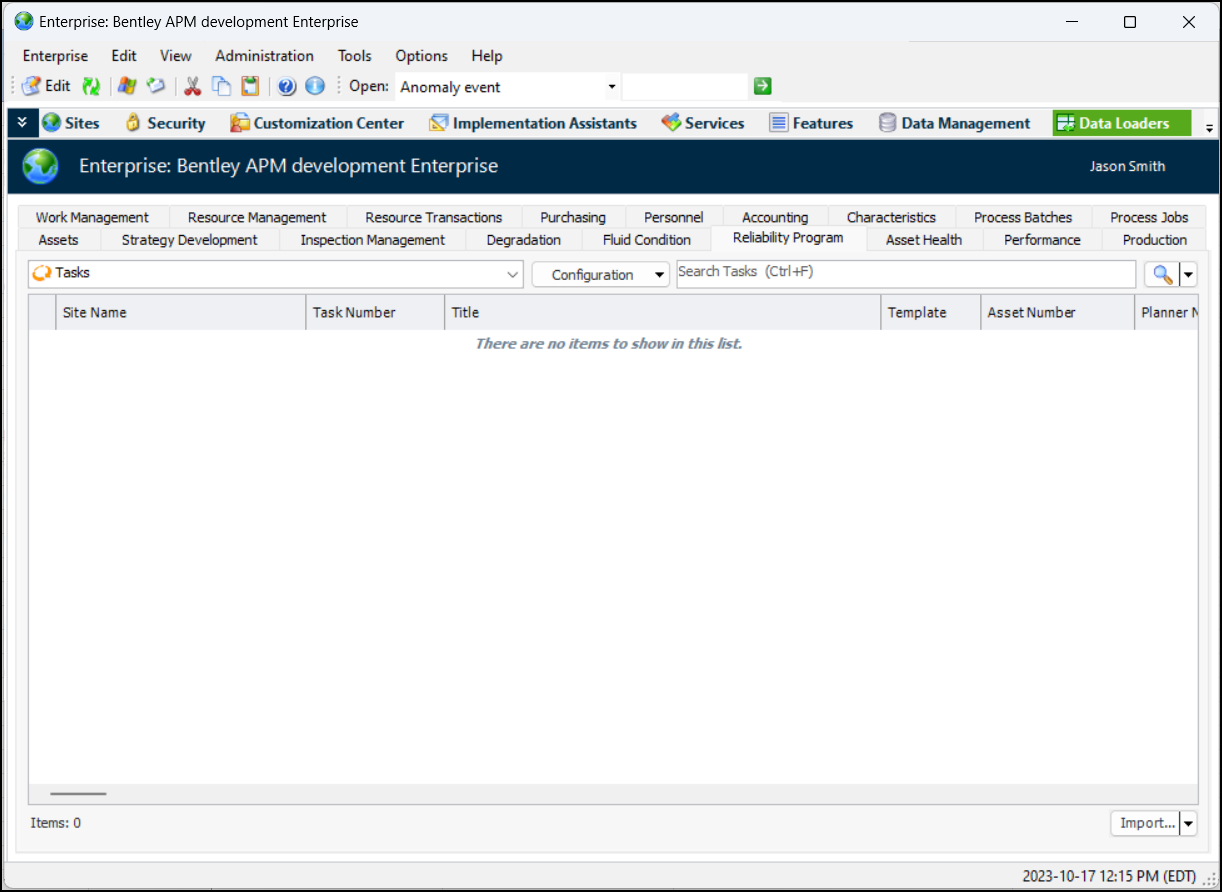Open the Import button's dropdown arrow
Image resolution: width=1222 pixels, height=892 pixels.
pos(1188,823)
